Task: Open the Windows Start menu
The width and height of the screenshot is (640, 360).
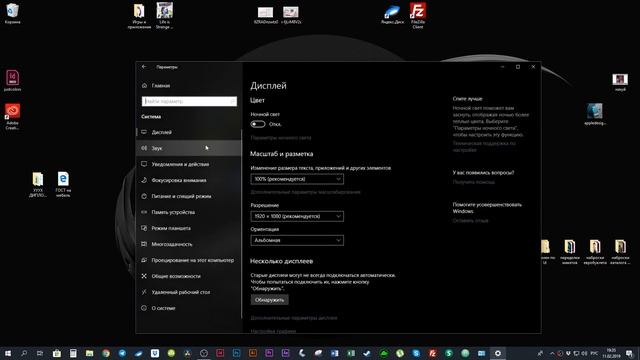Action: (8, 353)
